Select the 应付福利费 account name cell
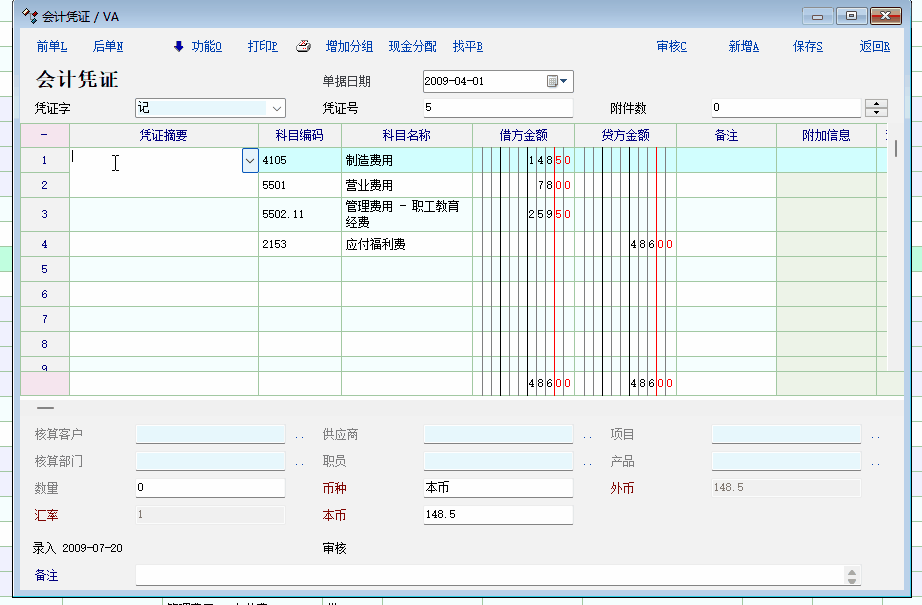 point(406,244)
